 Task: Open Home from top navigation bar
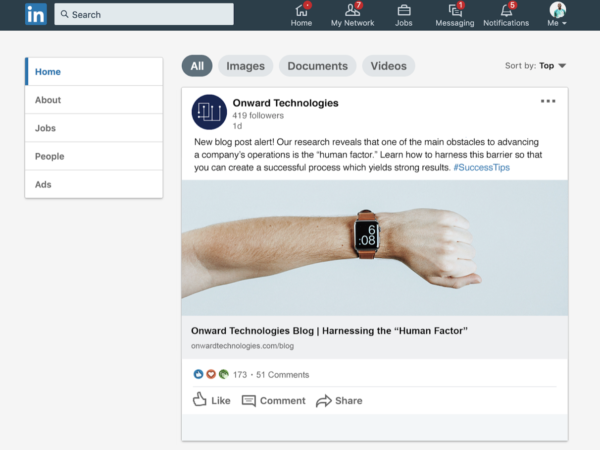click(x=301, y=15)
